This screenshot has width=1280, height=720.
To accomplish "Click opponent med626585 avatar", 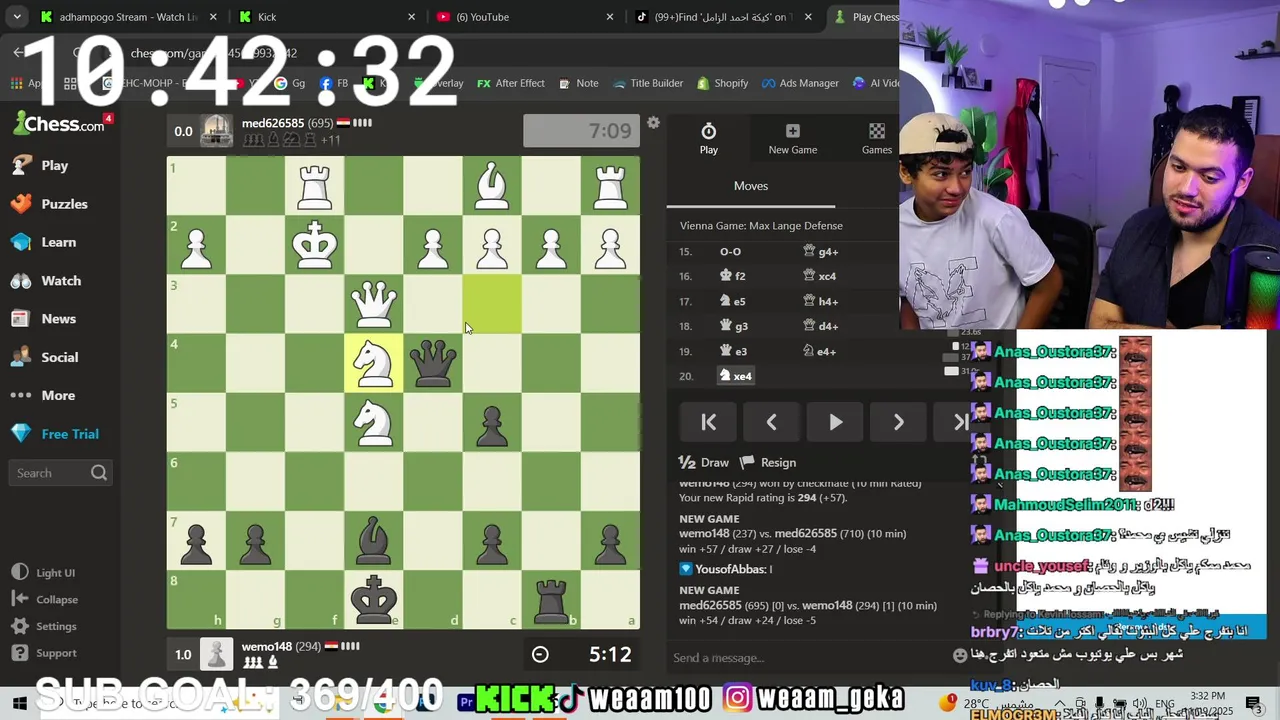I will tap(216, 131).
